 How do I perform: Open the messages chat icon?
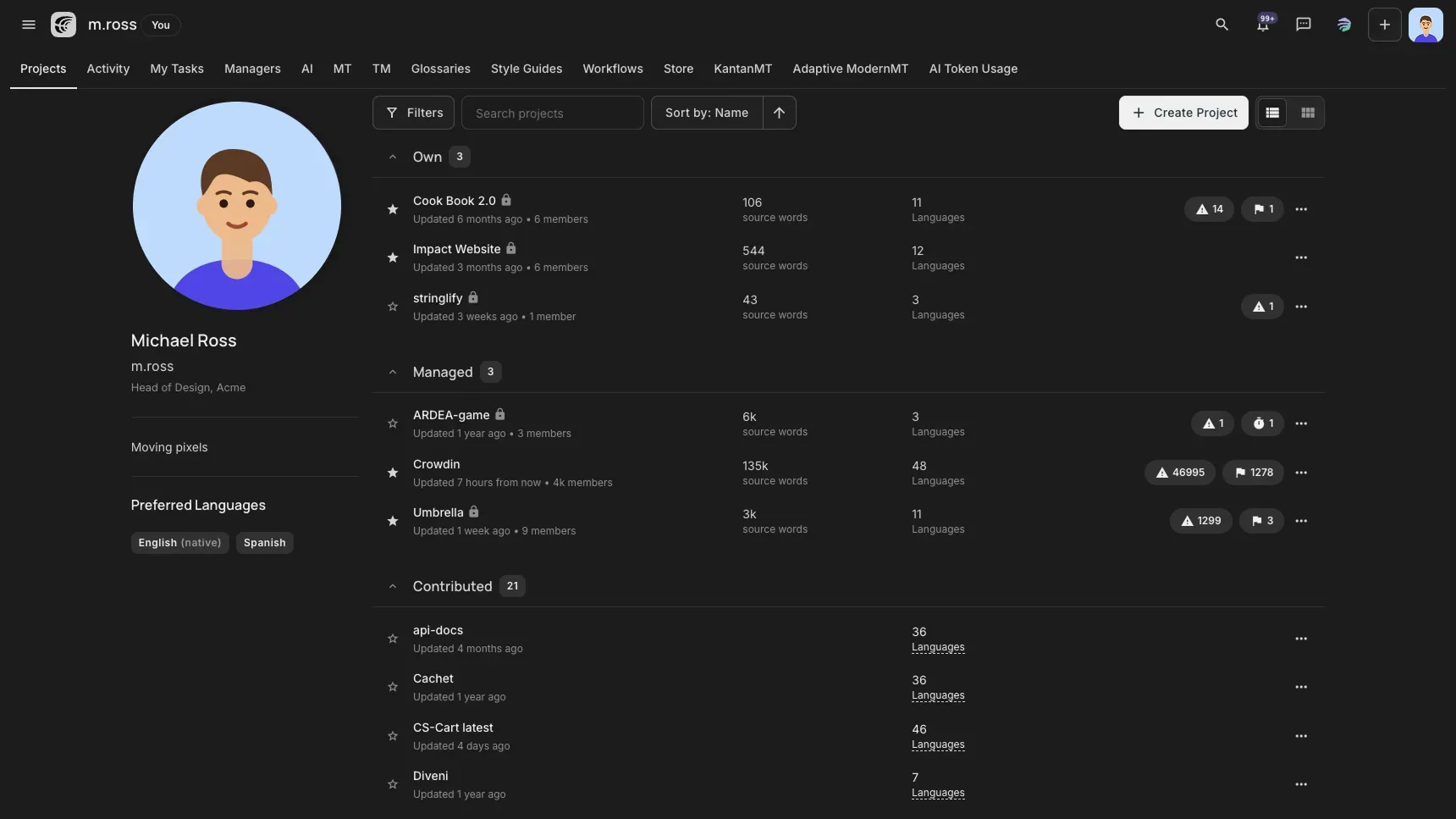point(1304,25)
